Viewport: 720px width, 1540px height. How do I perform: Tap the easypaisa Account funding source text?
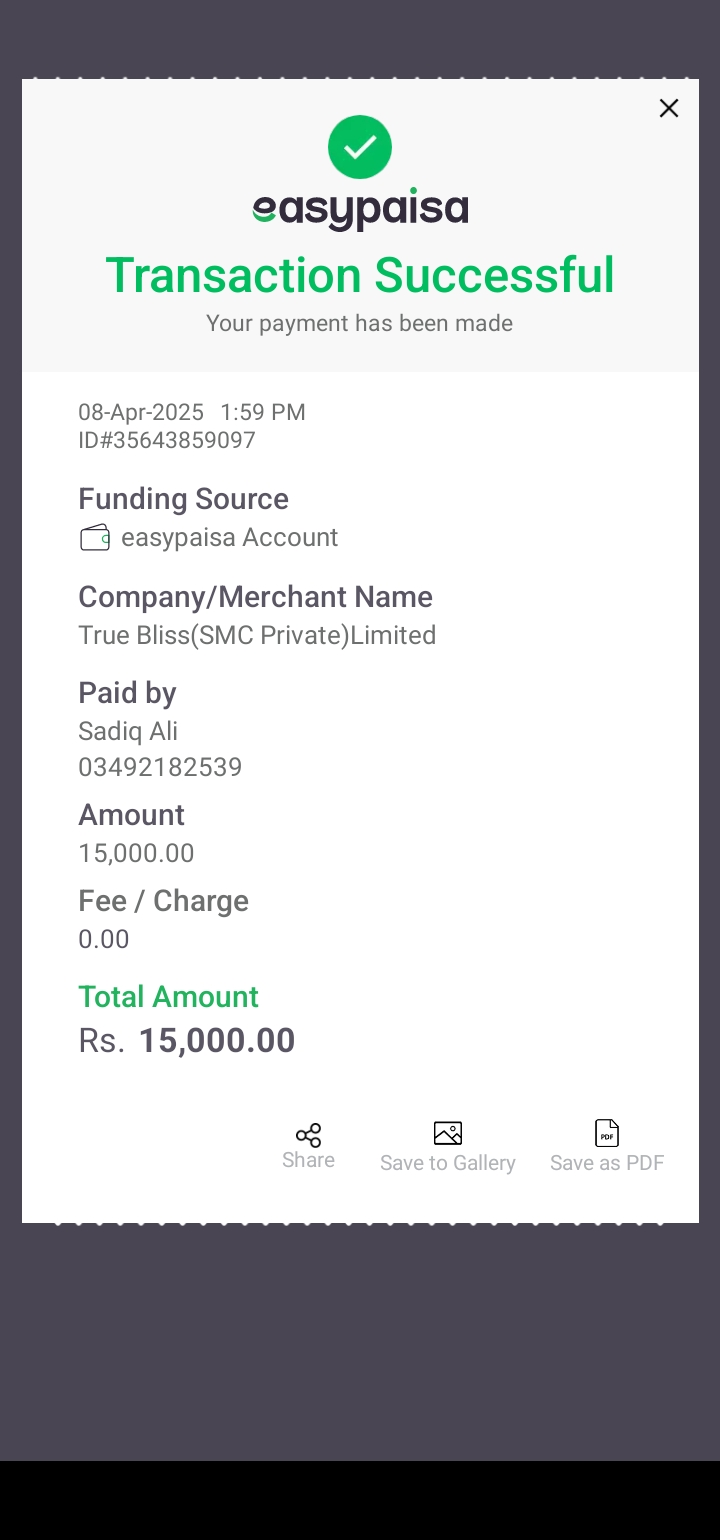pyautogui.click(x=230, y=538)
